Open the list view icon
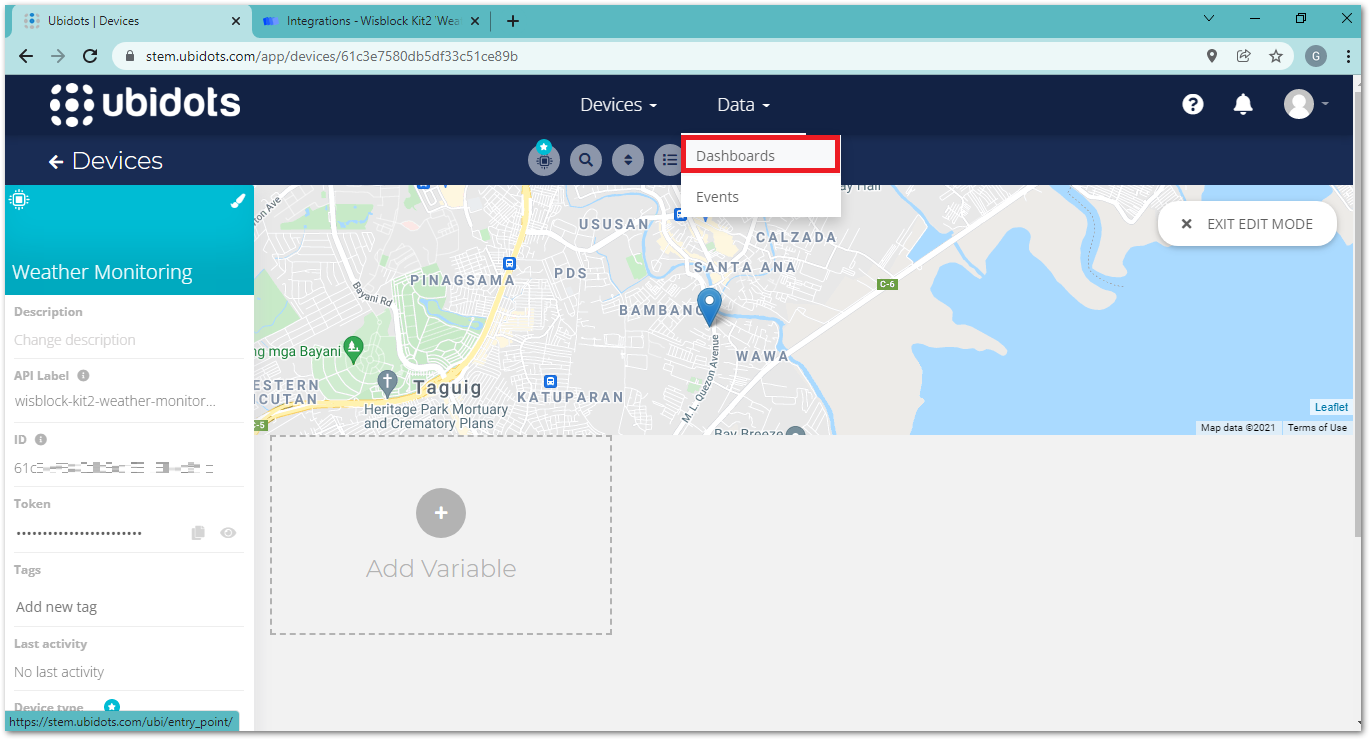This screenshot has height=740, width=1370. coord(669,160)
